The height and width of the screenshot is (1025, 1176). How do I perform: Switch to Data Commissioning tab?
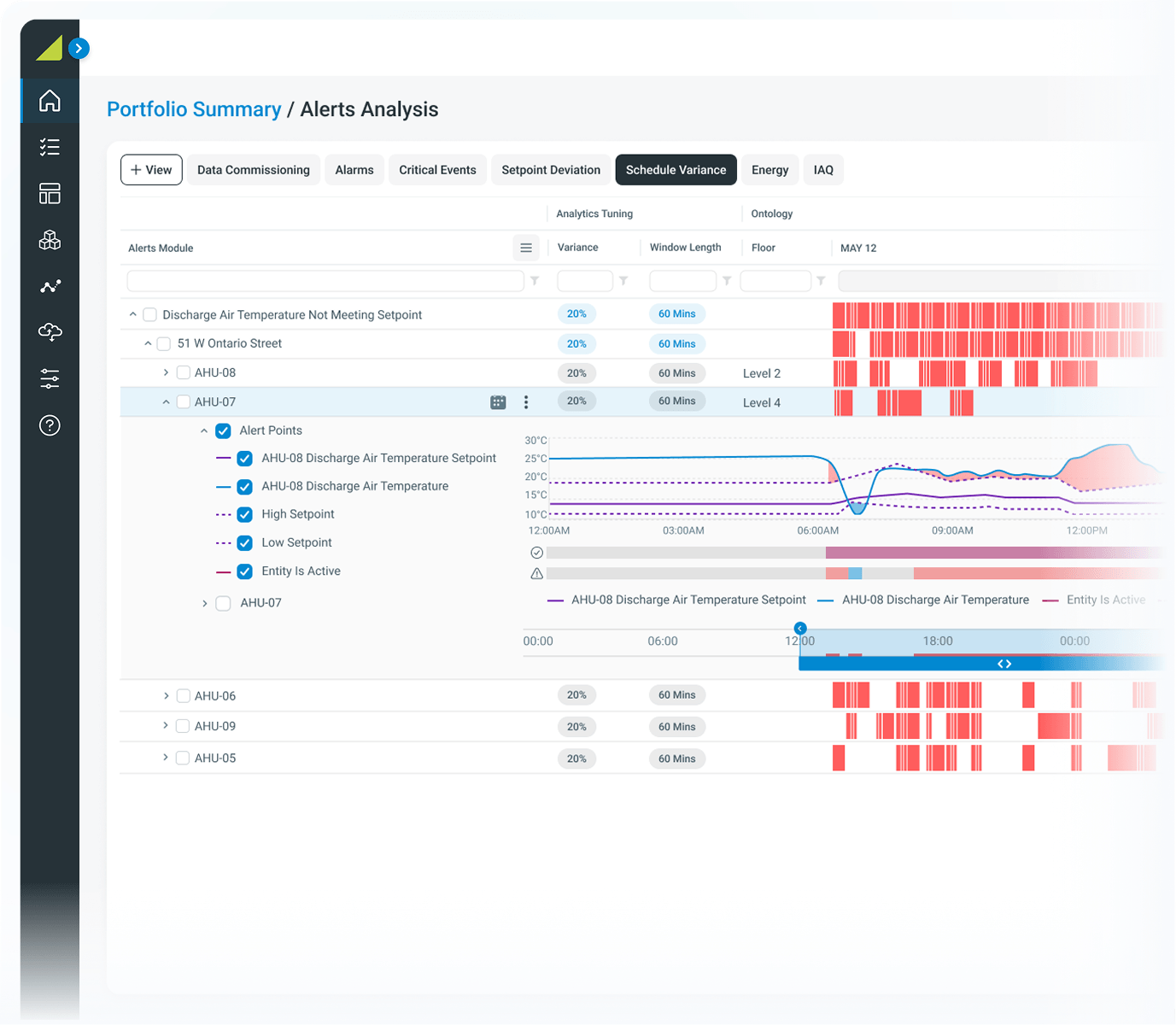[x=254, y=170]
